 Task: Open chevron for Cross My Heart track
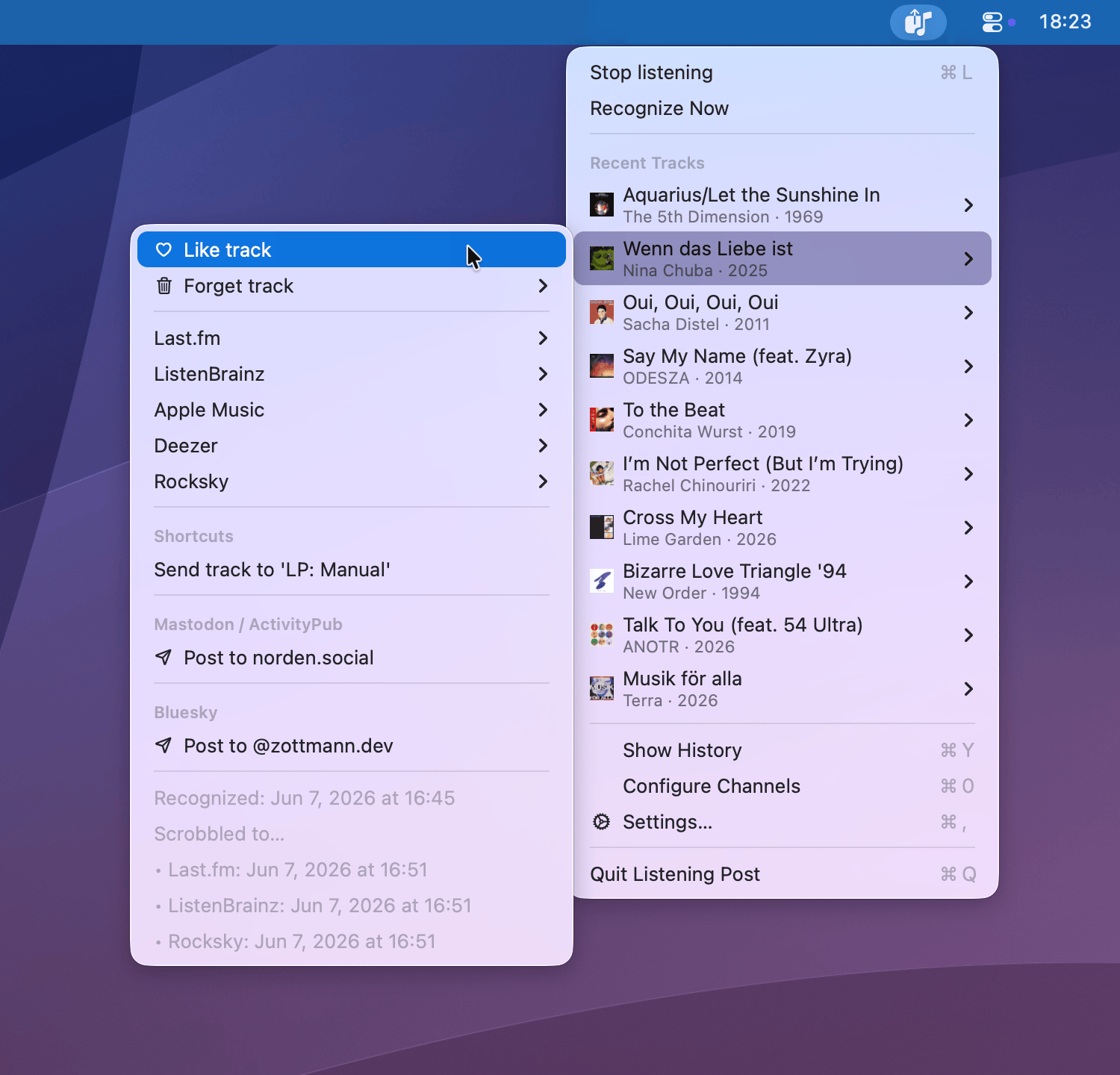(968, 528)
